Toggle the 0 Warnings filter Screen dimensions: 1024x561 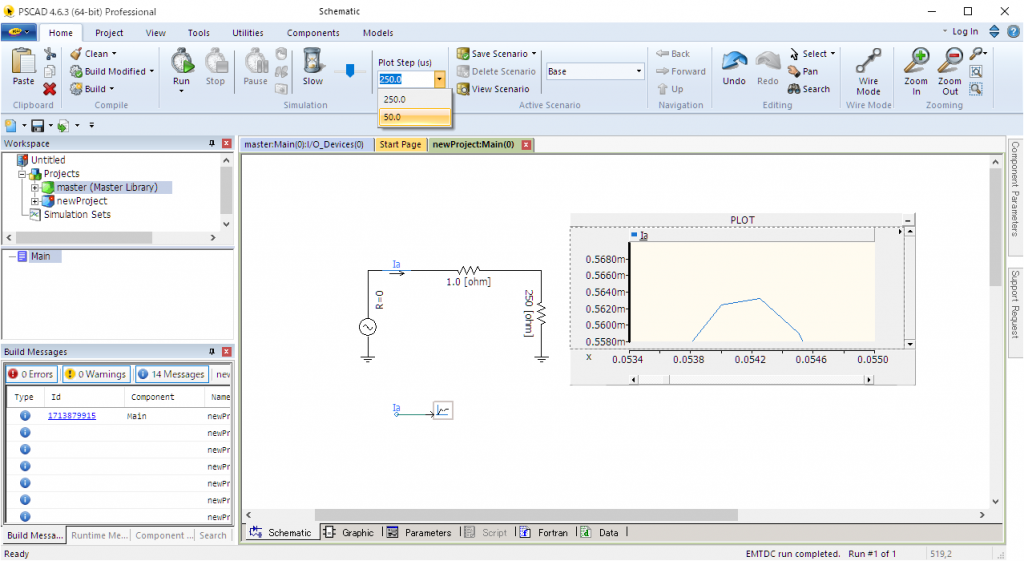[96, 374]
